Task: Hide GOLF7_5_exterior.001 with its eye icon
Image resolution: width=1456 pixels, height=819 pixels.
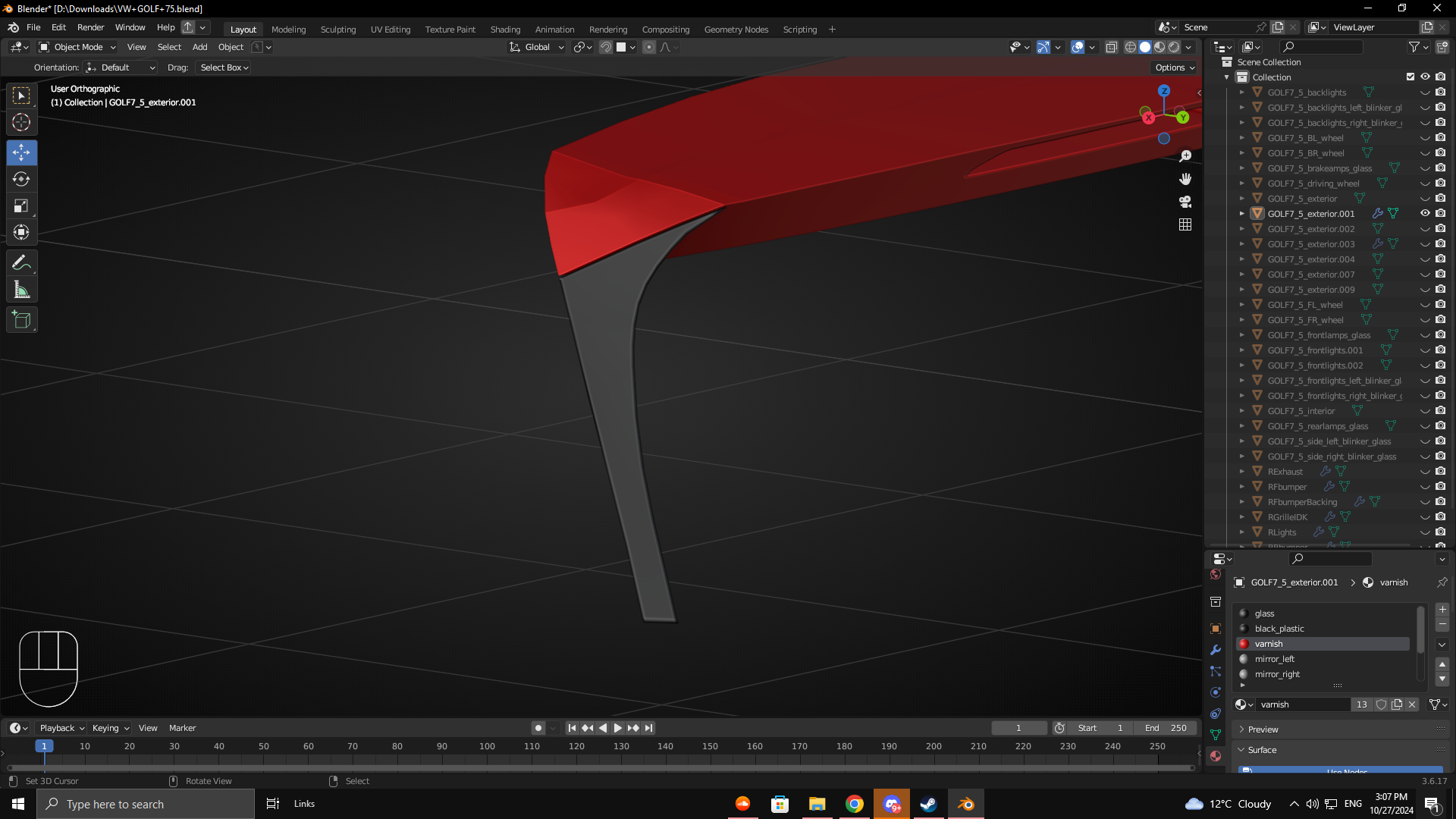Action: point(1425,214)
